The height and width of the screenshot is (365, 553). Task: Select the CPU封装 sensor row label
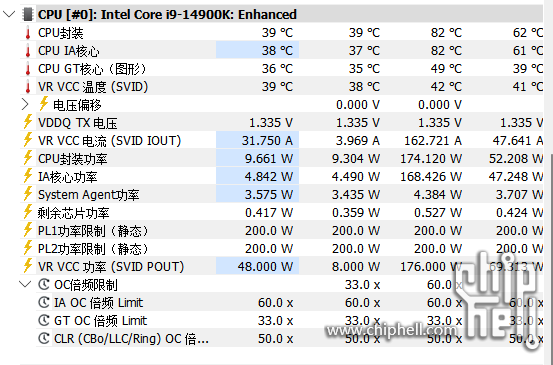click(x=61, y=33)
